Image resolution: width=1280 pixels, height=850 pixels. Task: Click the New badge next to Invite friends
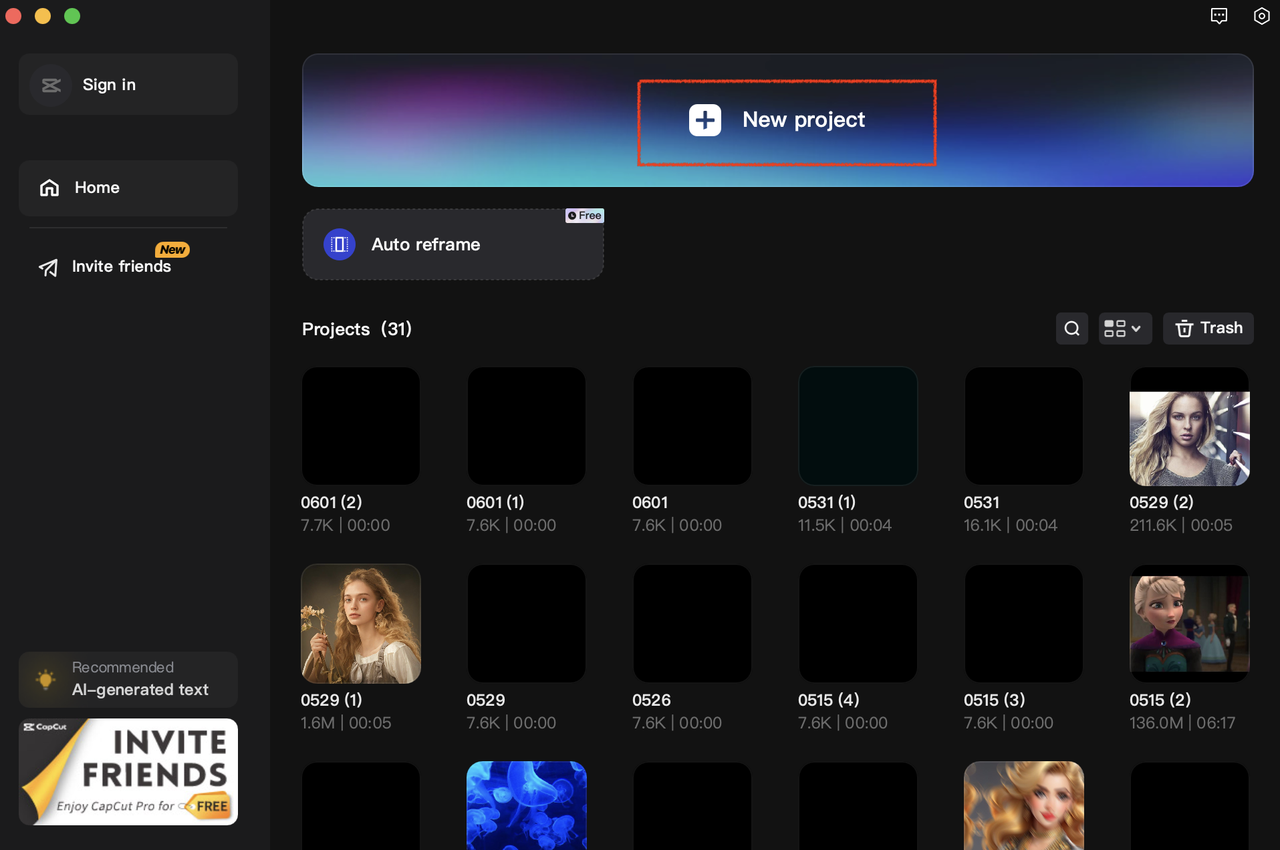(x=172, y=249)
